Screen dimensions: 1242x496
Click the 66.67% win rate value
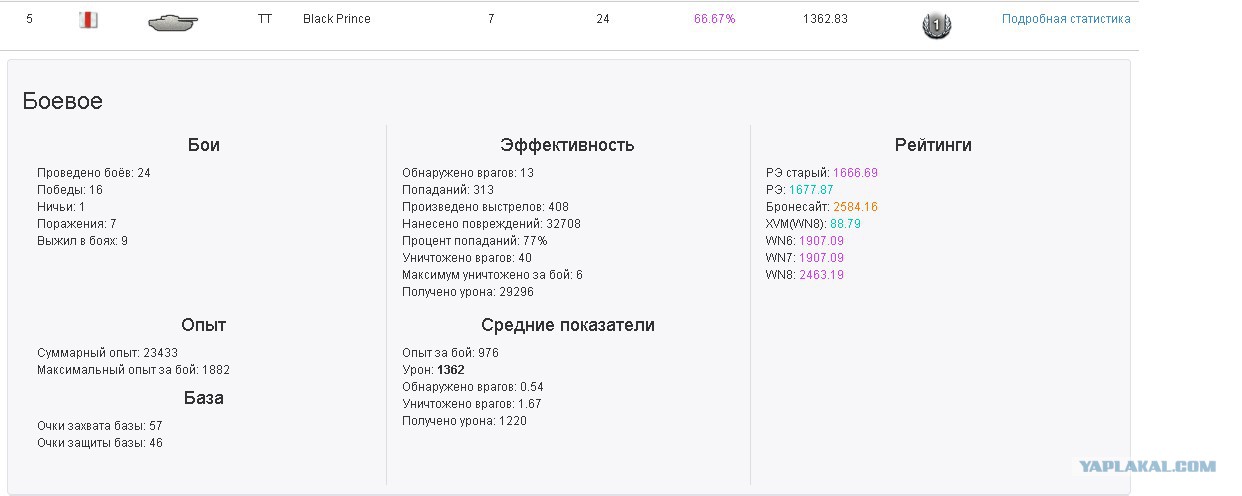click(x=714, y=19)
